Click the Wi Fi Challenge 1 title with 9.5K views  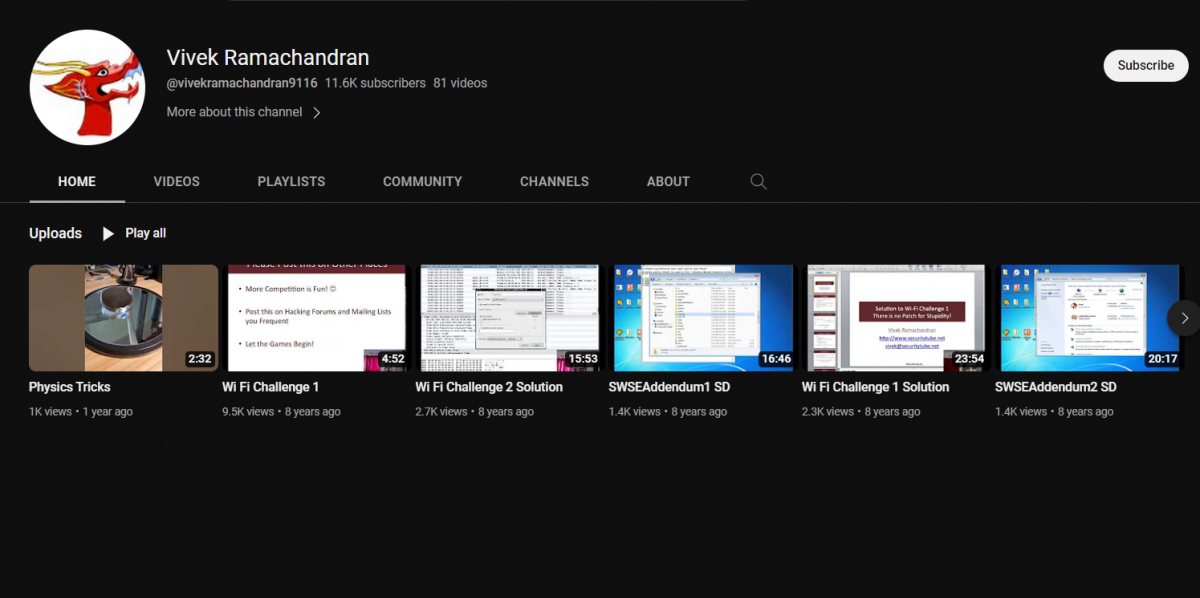[x=271, y=387]
